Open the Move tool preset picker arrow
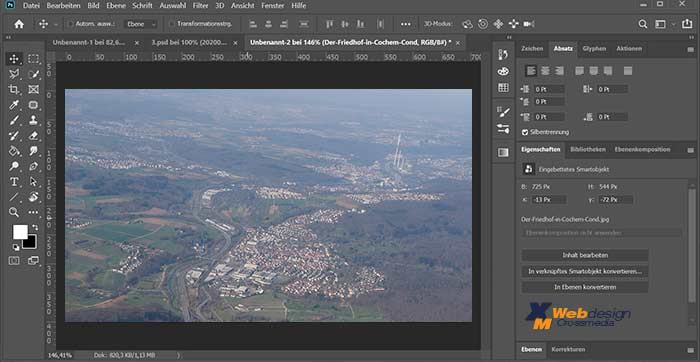This screenshot has height=362, width=700. [x=56, y=25]
